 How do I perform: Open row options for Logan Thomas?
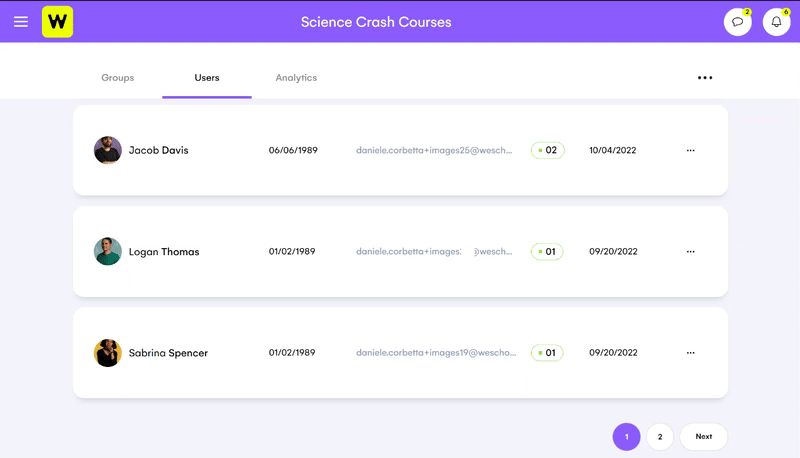pyautogui.click(x=690, y=251)
